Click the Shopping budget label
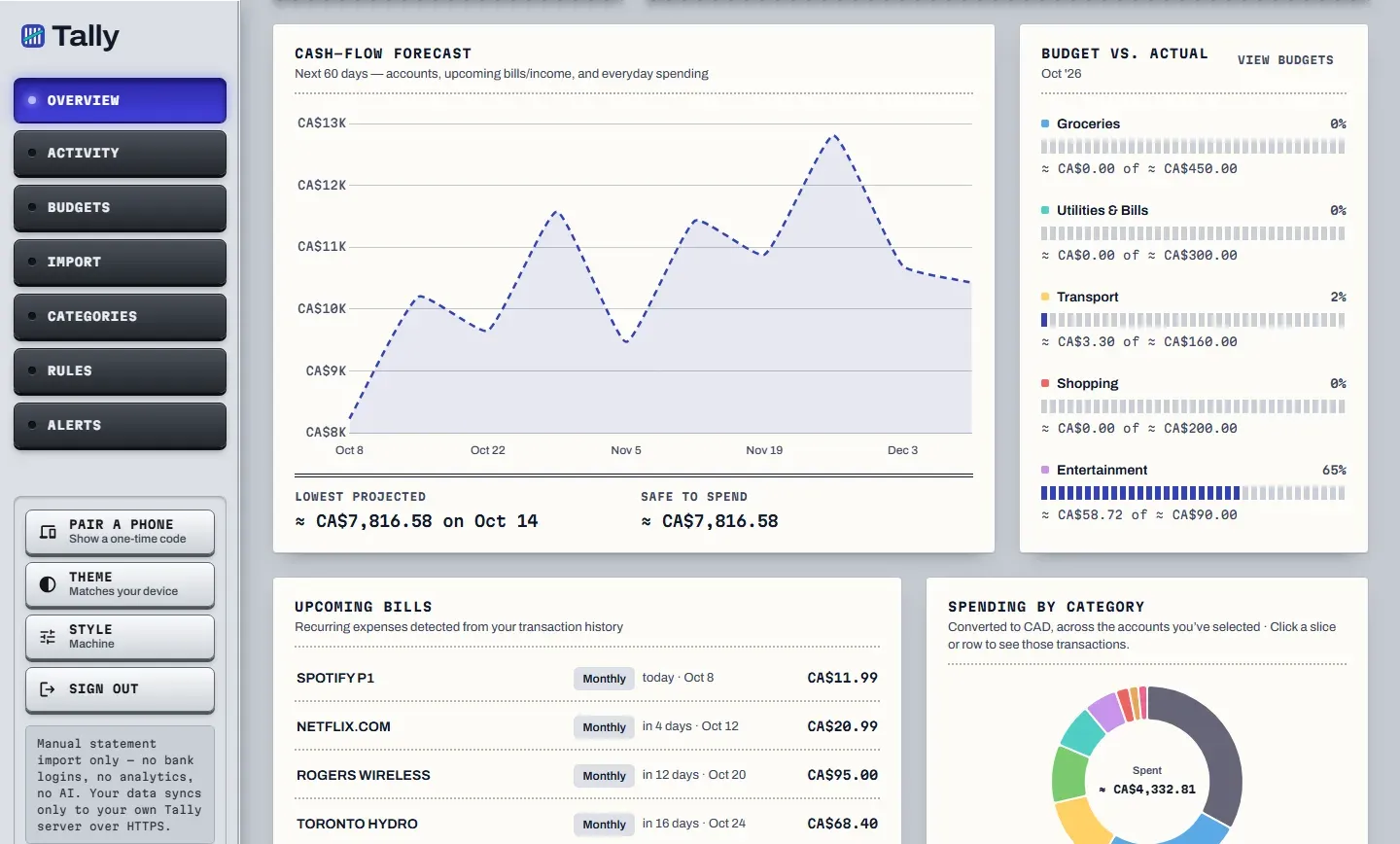 click(1087, 383)
